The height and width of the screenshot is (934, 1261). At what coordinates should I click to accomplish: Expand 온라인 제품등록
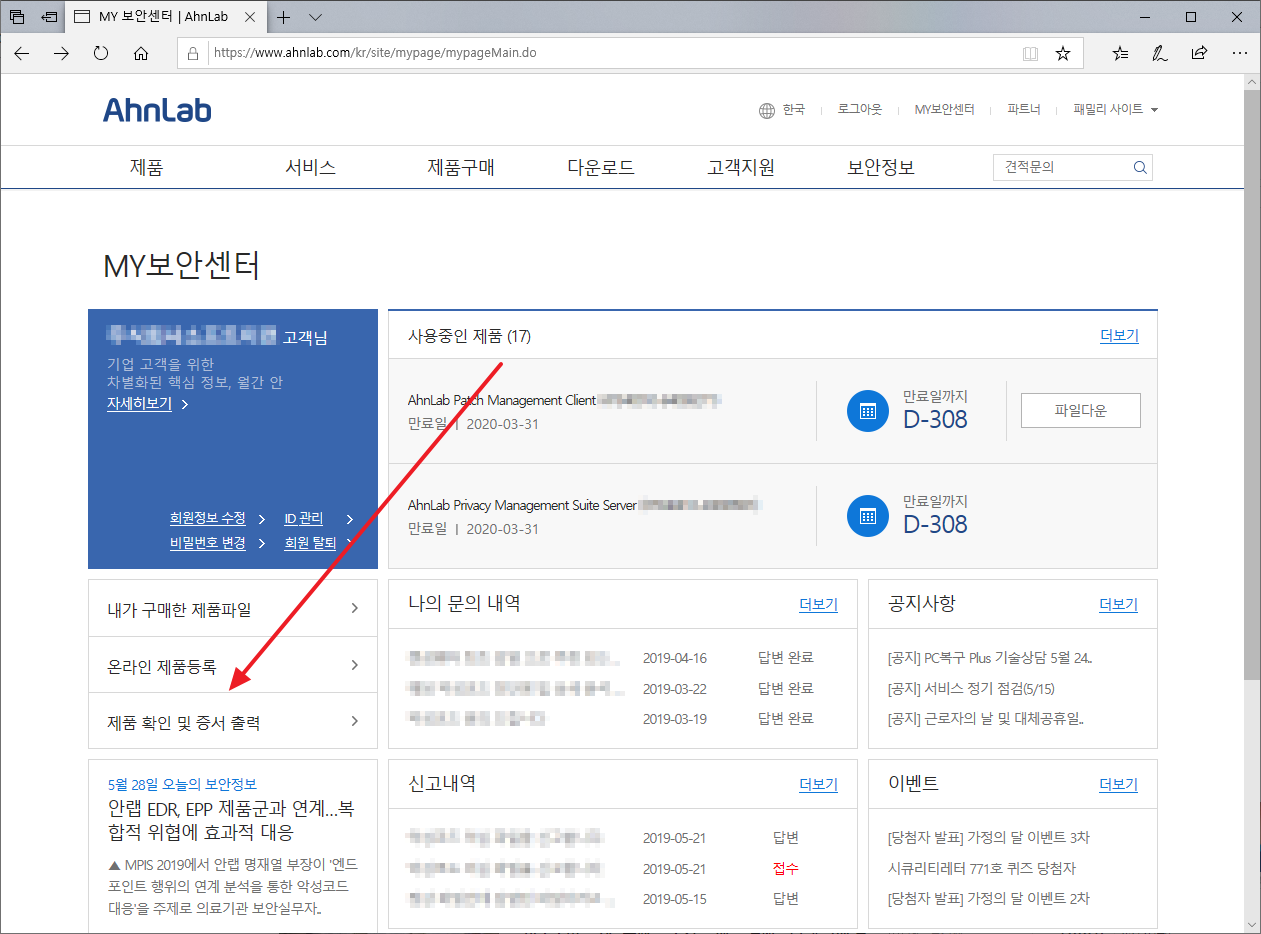[x=233, y=665]
